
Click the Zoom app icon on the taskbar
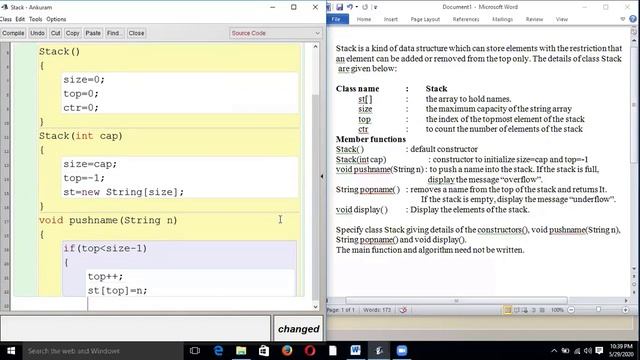[402, 351]
